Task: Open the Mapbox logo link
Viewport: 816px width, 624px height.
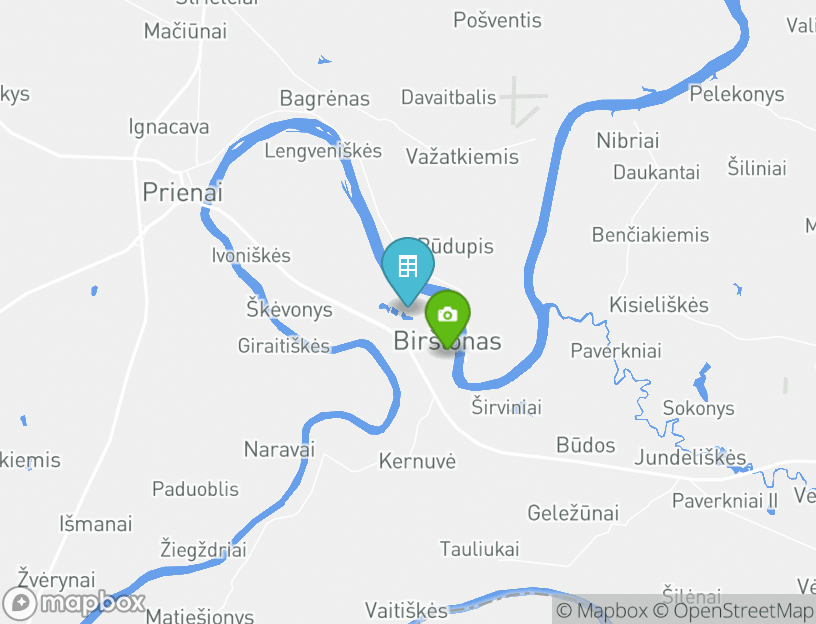Action: 73,603
